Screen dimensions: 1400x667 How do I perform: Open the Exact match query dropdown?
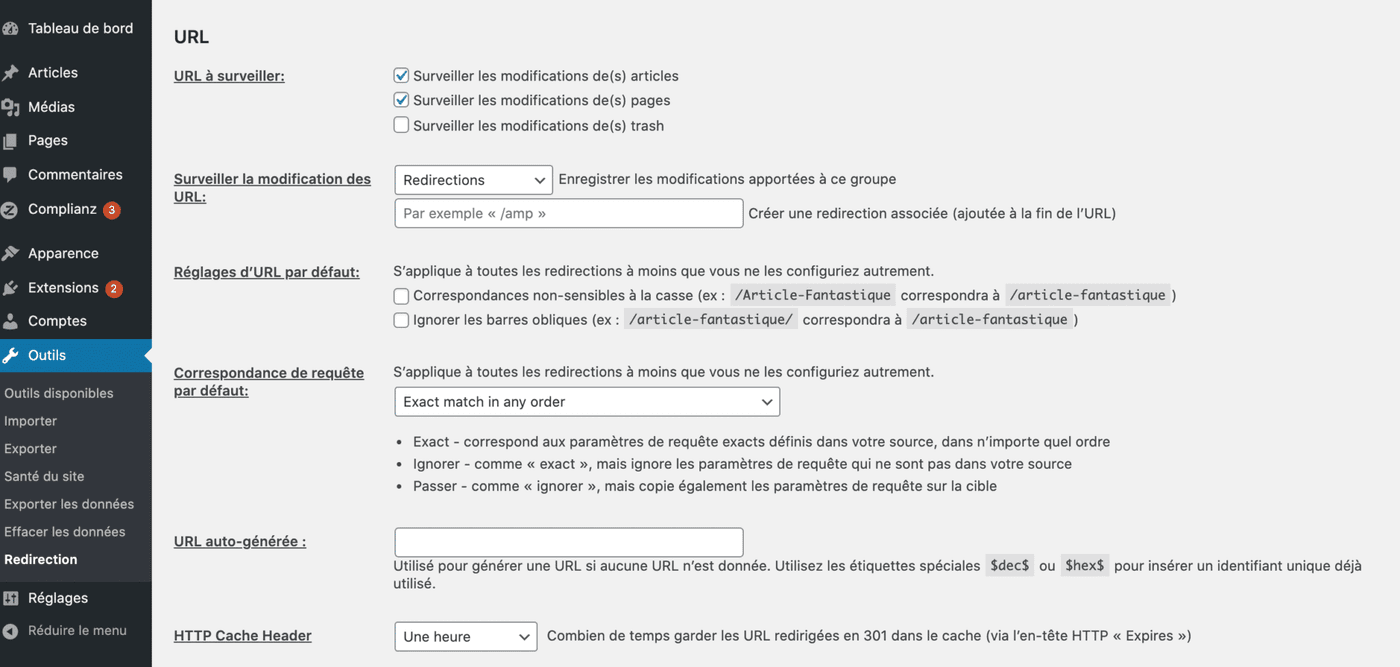587,401
